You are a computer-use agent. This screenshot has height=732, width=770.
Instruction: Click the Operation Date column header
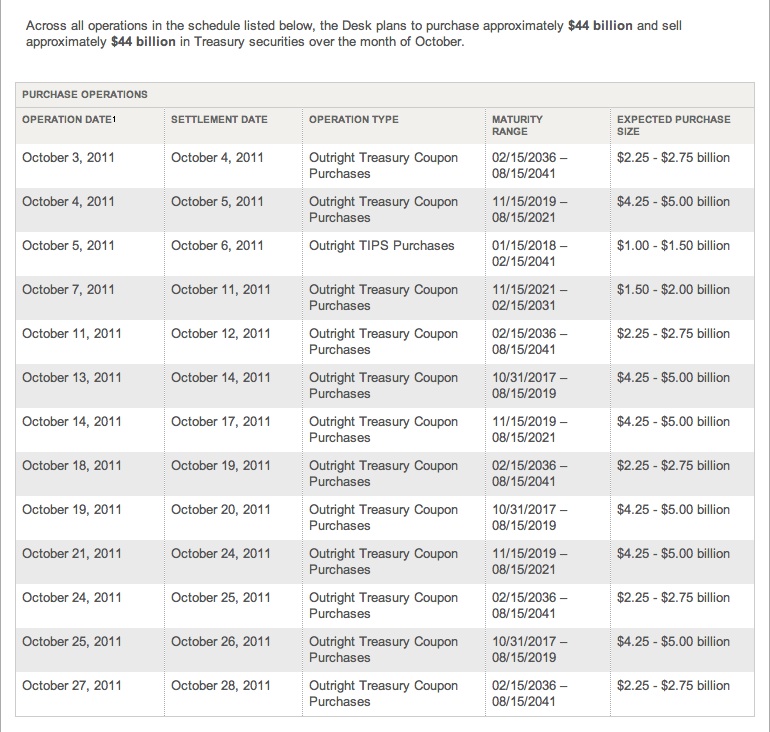click(x=67, y=120)
